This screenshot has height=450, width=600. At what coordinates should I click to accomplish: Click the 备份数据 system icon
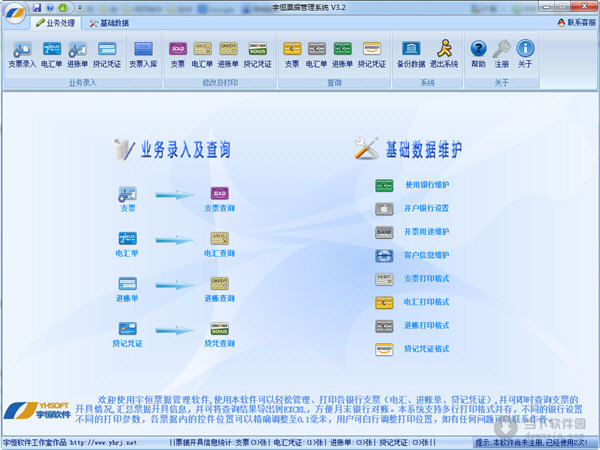click(411, 55)
